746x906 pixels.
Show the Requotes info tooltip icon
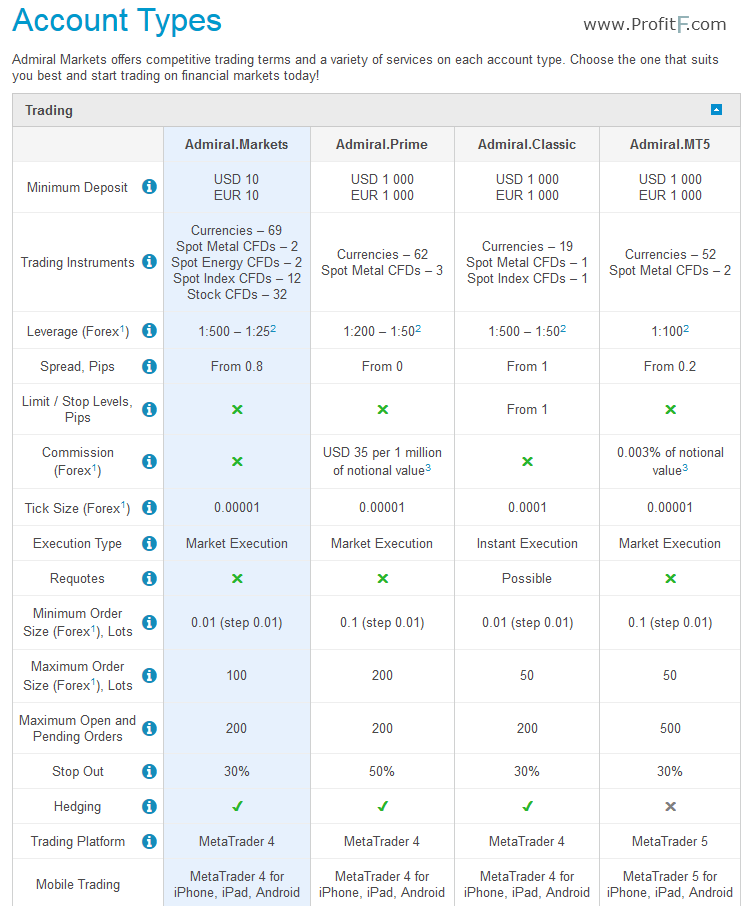pos(149,578)
